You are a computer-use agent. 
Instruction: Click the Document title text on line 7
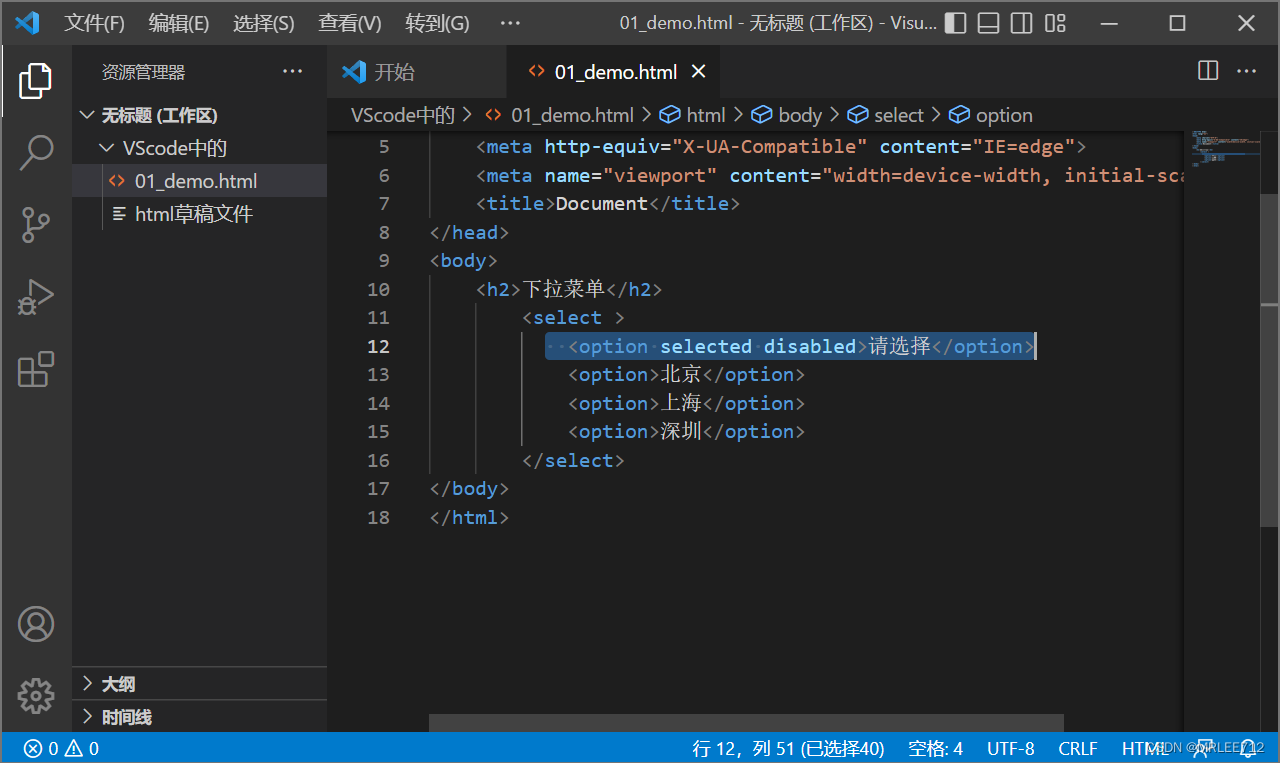tap(602, 204)
